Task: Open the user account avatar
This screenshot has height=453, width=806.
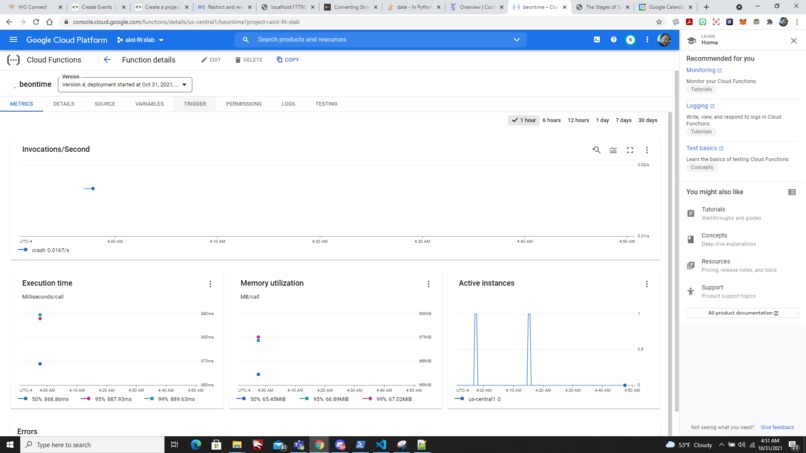Action: click(664, 40)
